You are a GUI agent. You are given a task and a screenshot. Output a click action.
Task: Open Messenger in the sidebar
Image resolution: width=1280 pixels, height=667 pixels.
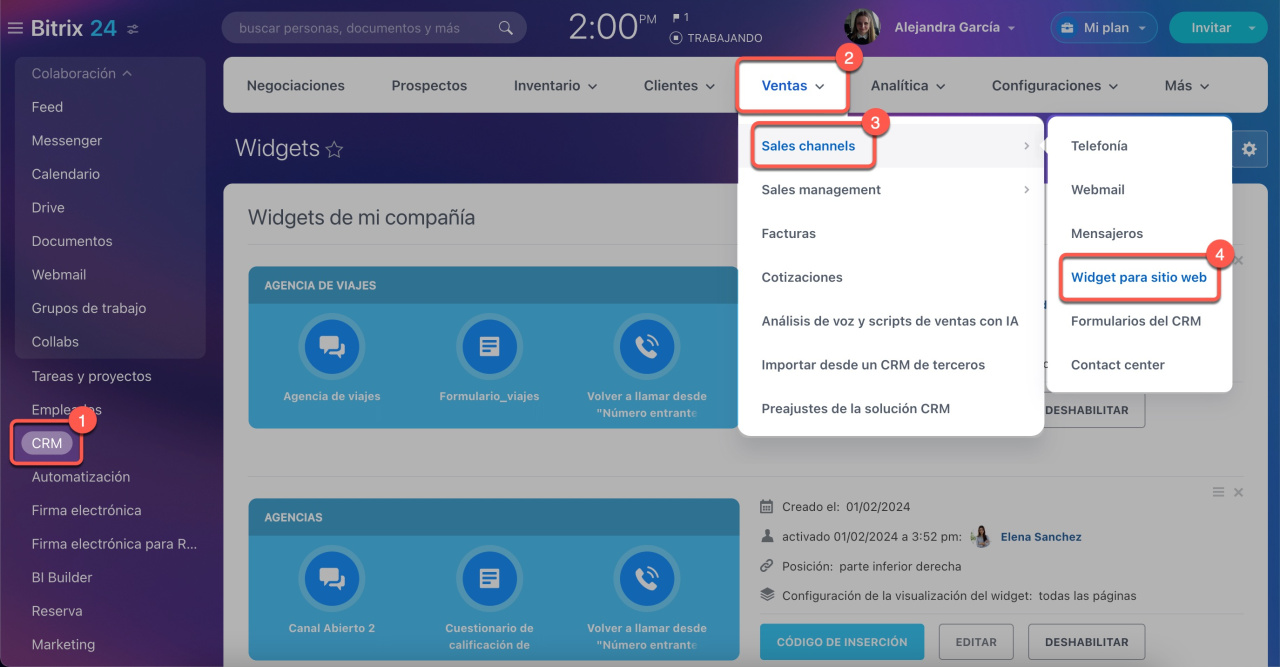pyautogui.click(x=67, y=141)
